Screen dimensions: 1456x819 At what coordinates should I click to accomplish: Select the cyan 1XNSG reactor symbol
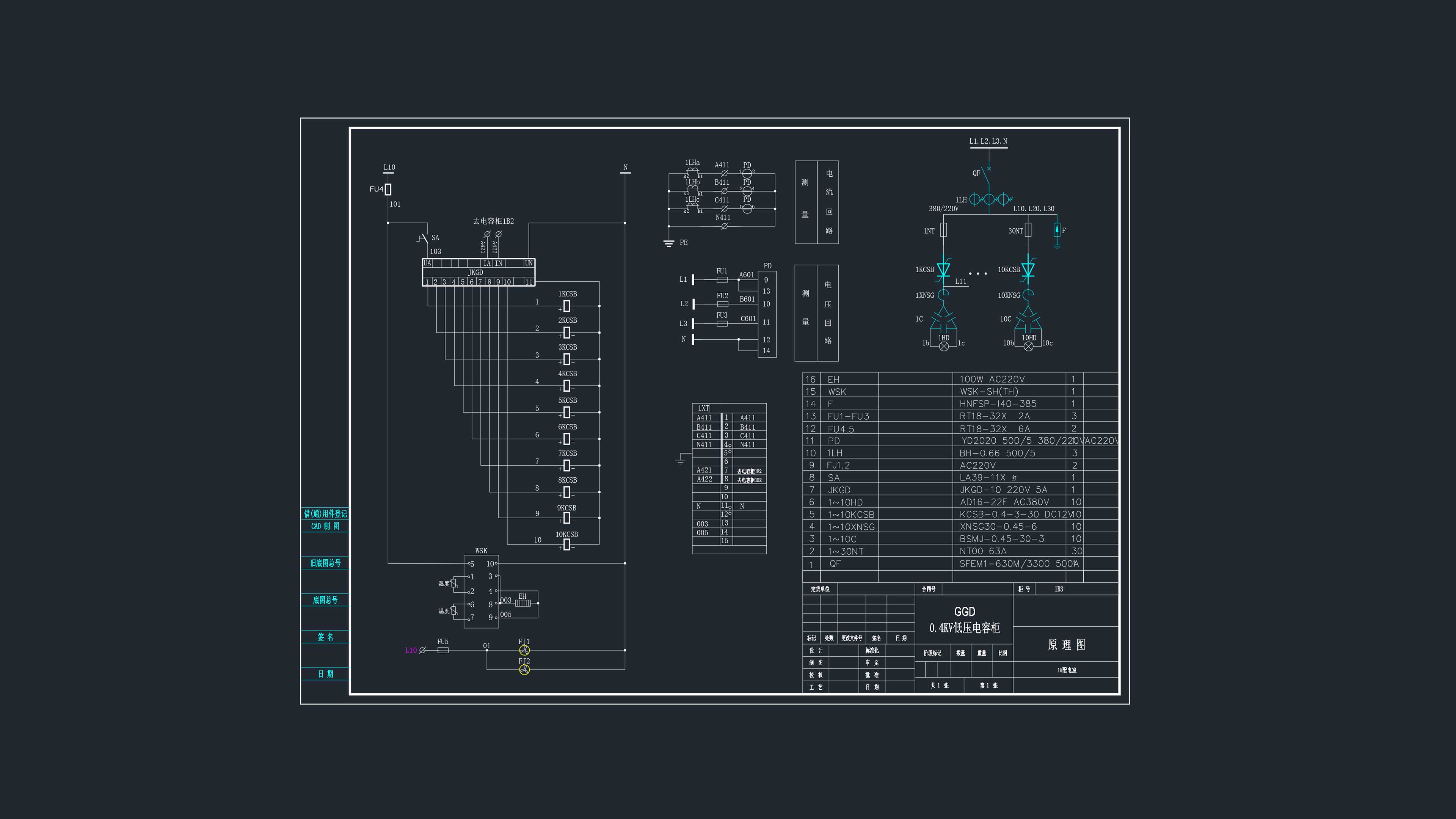click(x=943, y=295)
